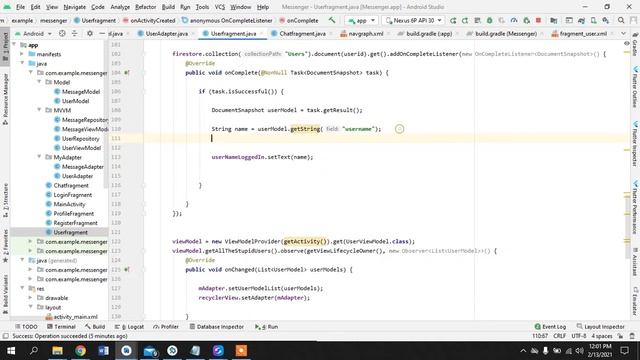Open the VCS menu
The width and height of the screenshot is (640, 360).
[x=220, y=7]
